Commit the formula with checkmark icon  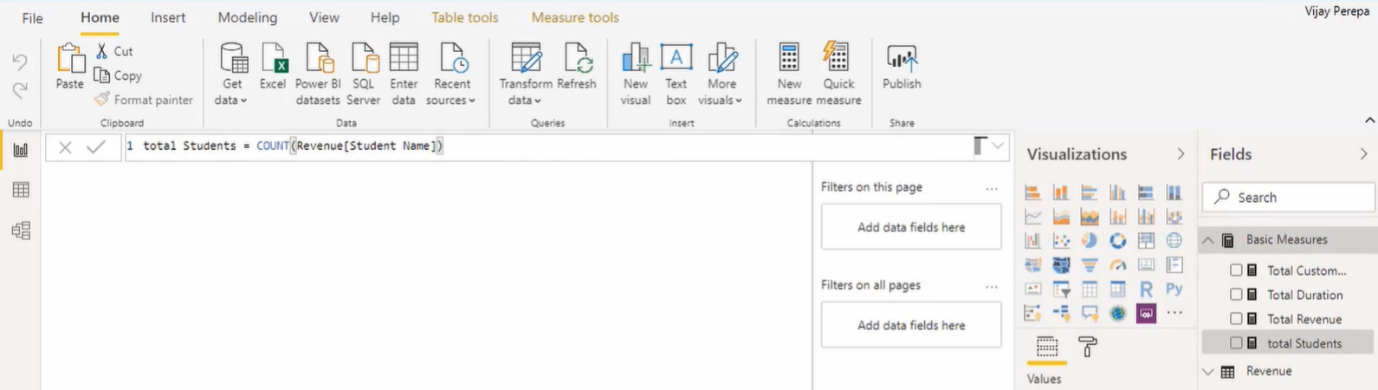point(96,147)
